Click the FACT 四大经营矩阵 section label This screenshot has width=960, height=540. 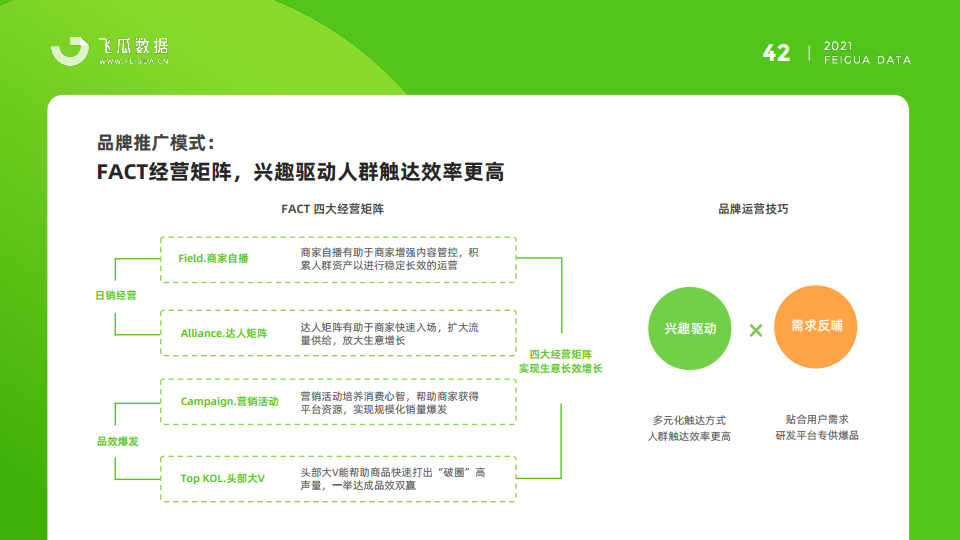(332, 209)
